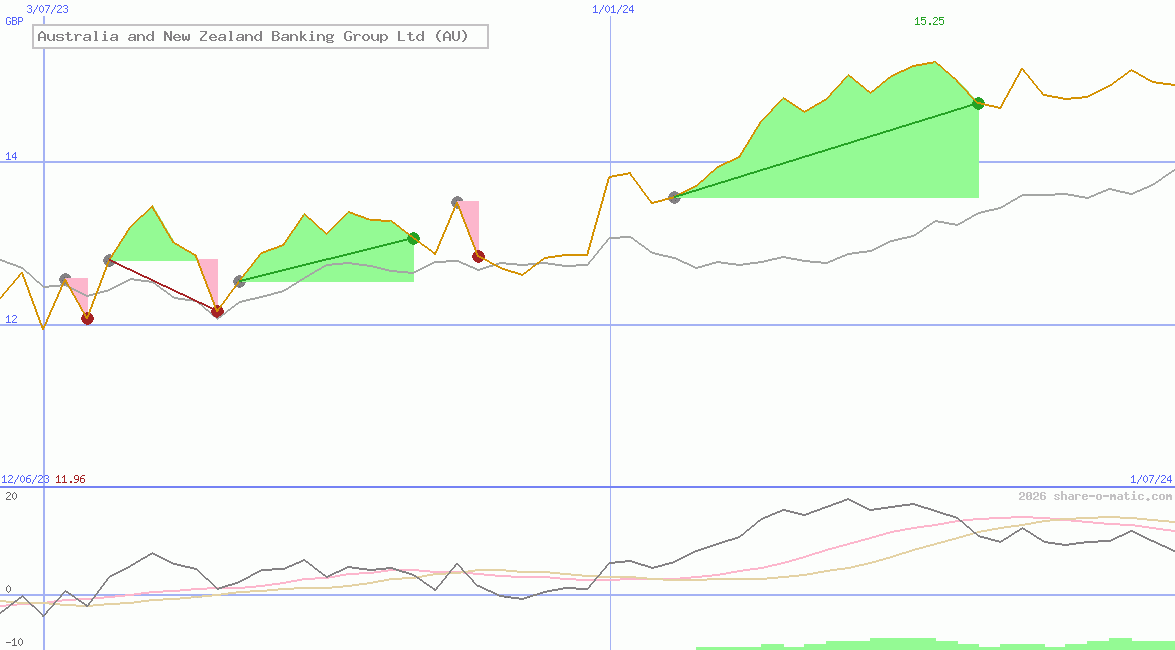Viewport: 1175px width, 650px height.
Task: Click red marker below the last pink region
Action: (478, 256)
